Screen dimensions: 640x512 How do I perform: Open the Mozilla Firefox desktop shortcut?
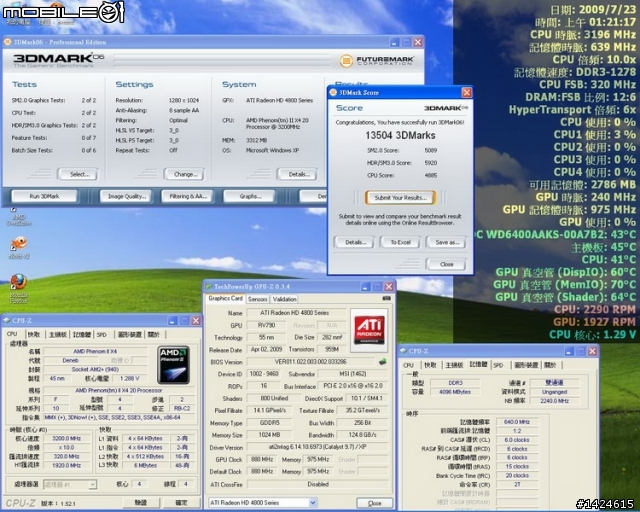tap(18, 288)
